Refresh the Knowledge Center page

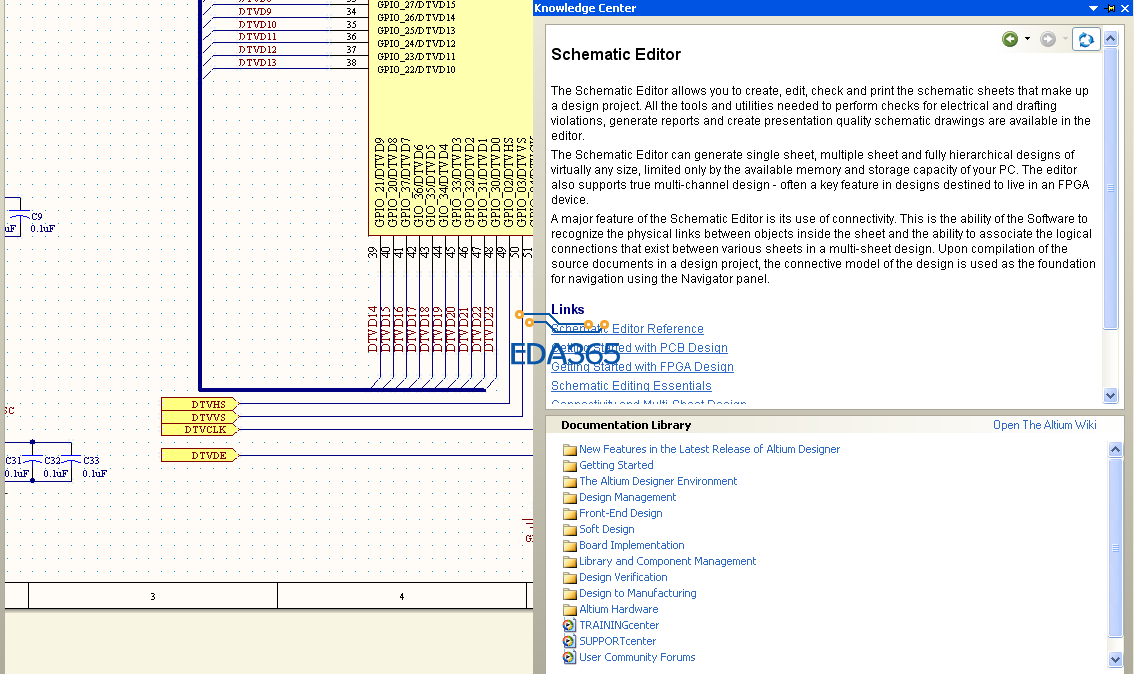pyautogui.click(x=1086, y=39)
